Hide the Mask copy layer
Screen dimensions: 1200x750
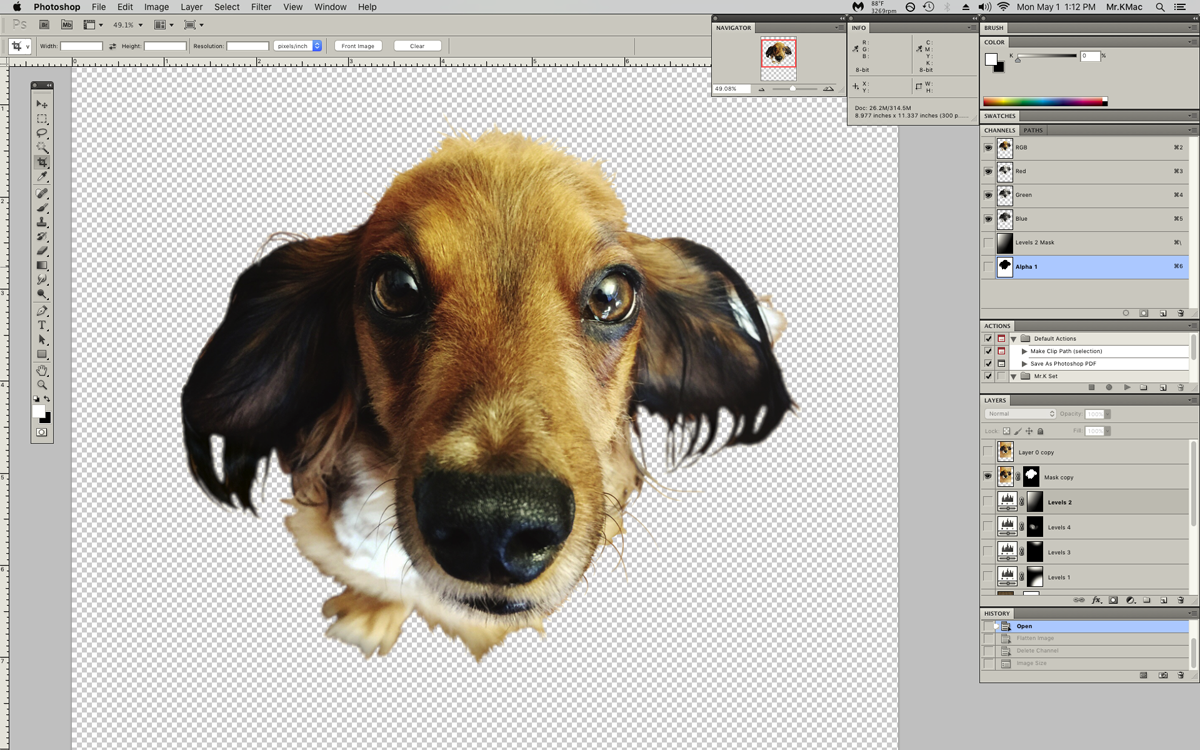tap(988, 477)
